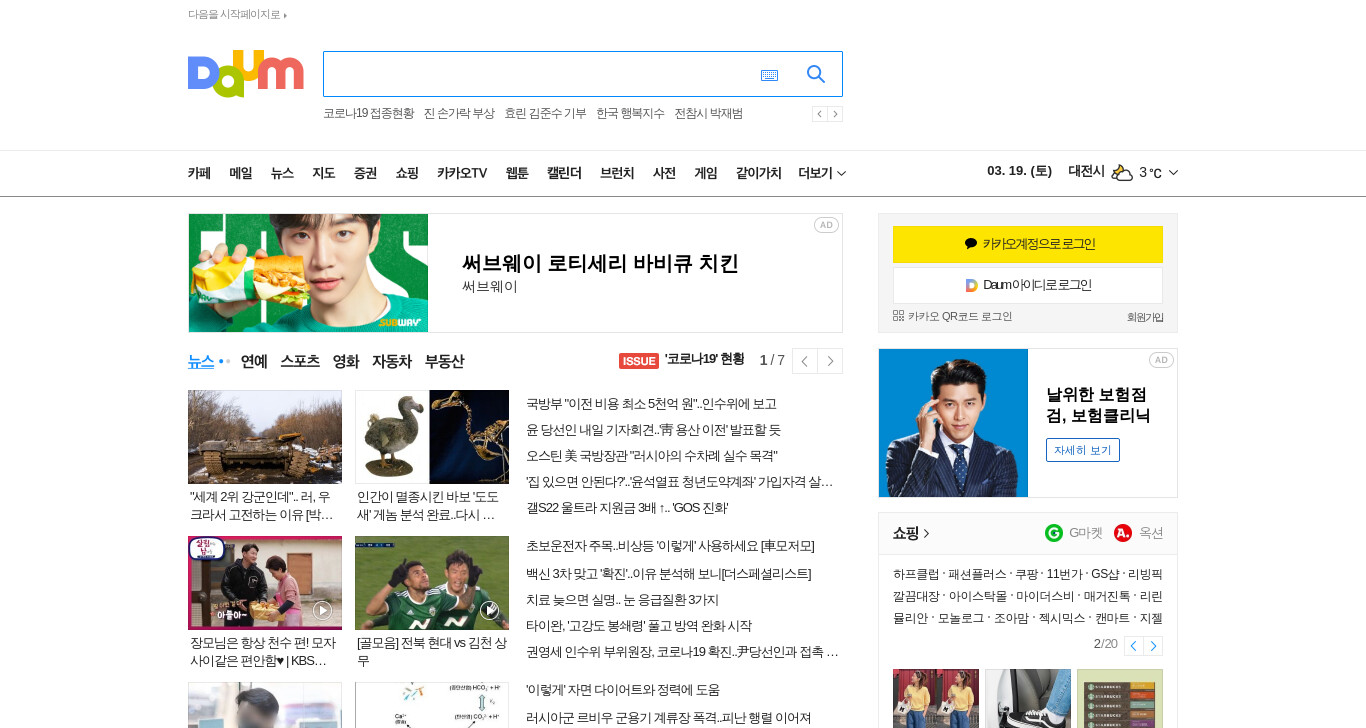Open the top 뉴스 menu
1366x728 pixels.
tap(282, 173)
